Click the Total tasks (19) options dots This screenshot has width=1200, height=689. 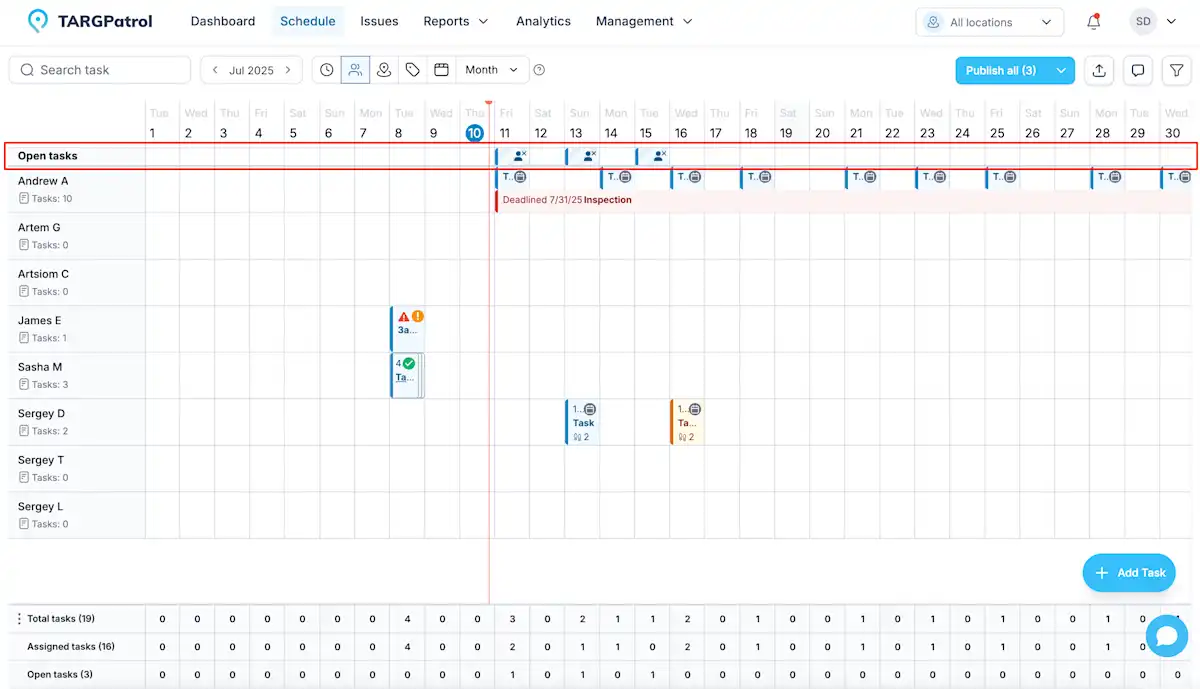tap(18, 619)
